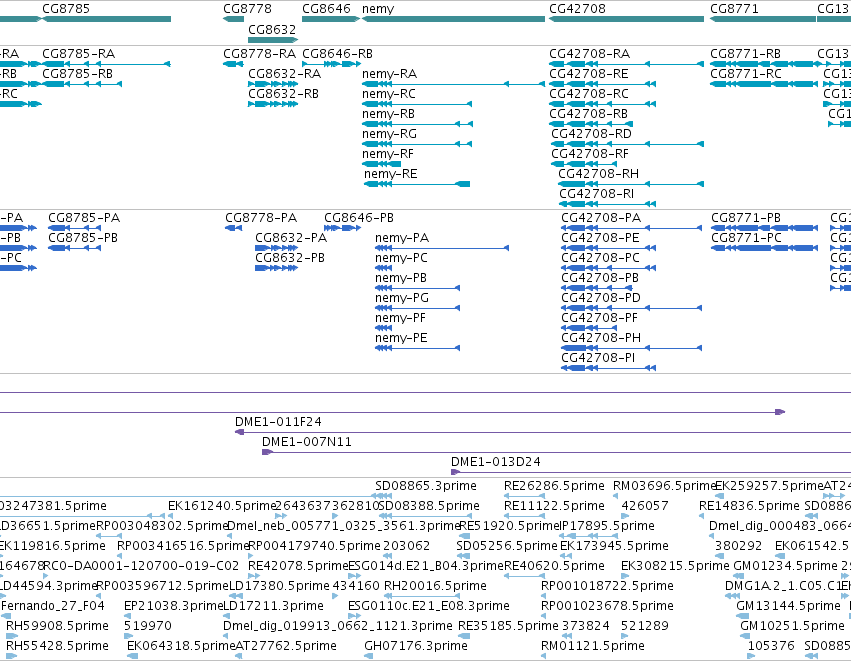Image resolution: width=851 pixels, height=661 pixels.
Task: Select the nemy-PE protein label
Action: (x=401, y=339)
